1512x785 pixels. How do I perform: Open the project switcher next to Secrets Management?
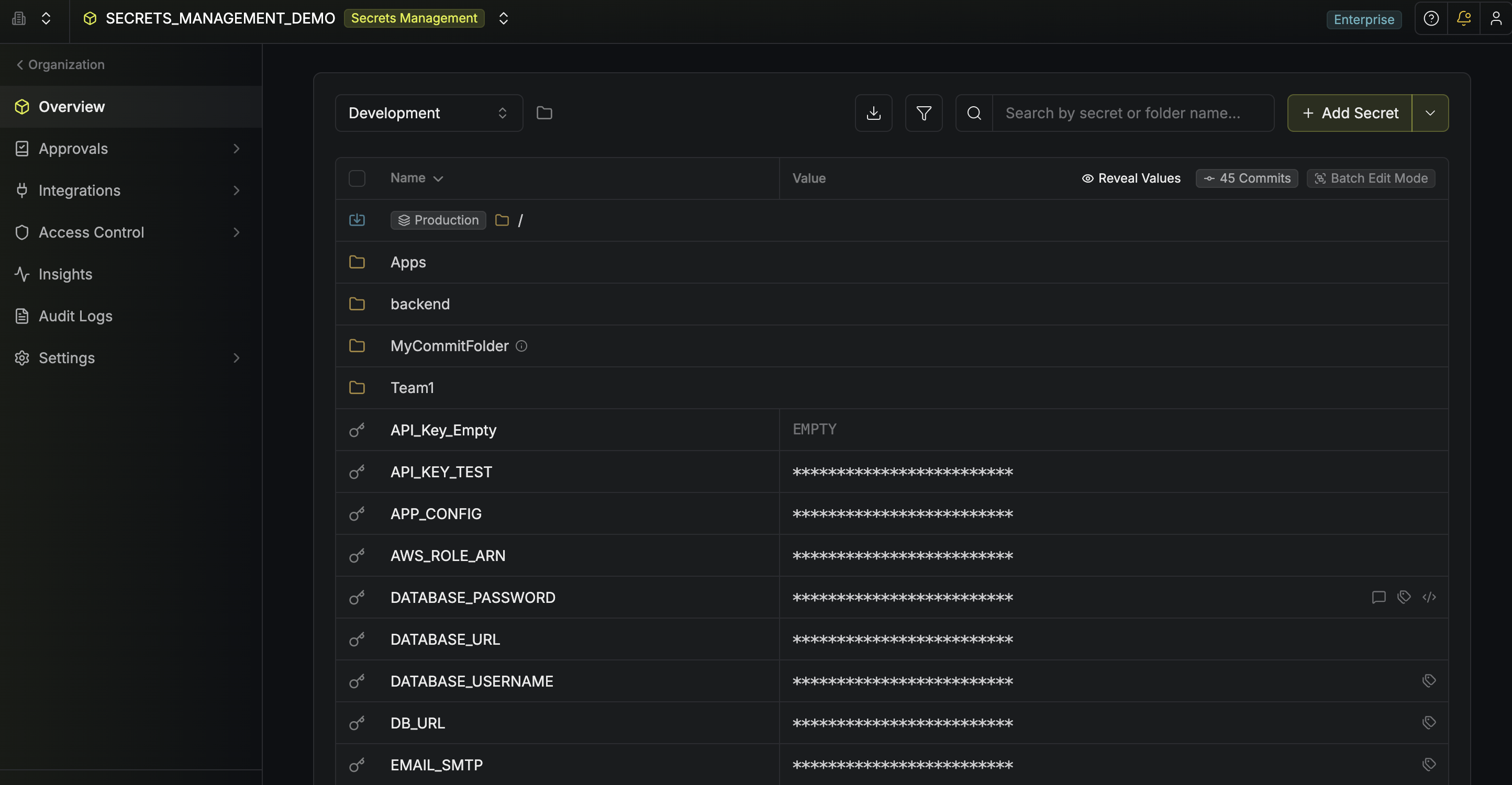point(503,18)
